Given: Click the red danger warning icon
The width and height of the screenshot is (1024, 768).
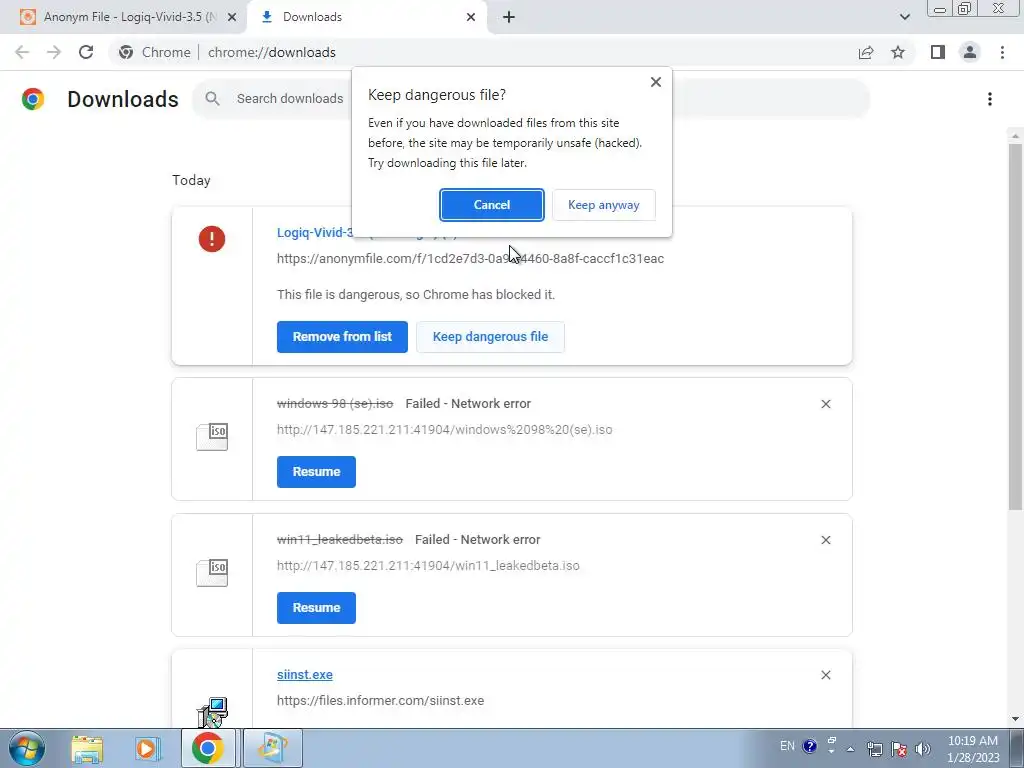Looking at the screenshot, I should pos(212,239).
